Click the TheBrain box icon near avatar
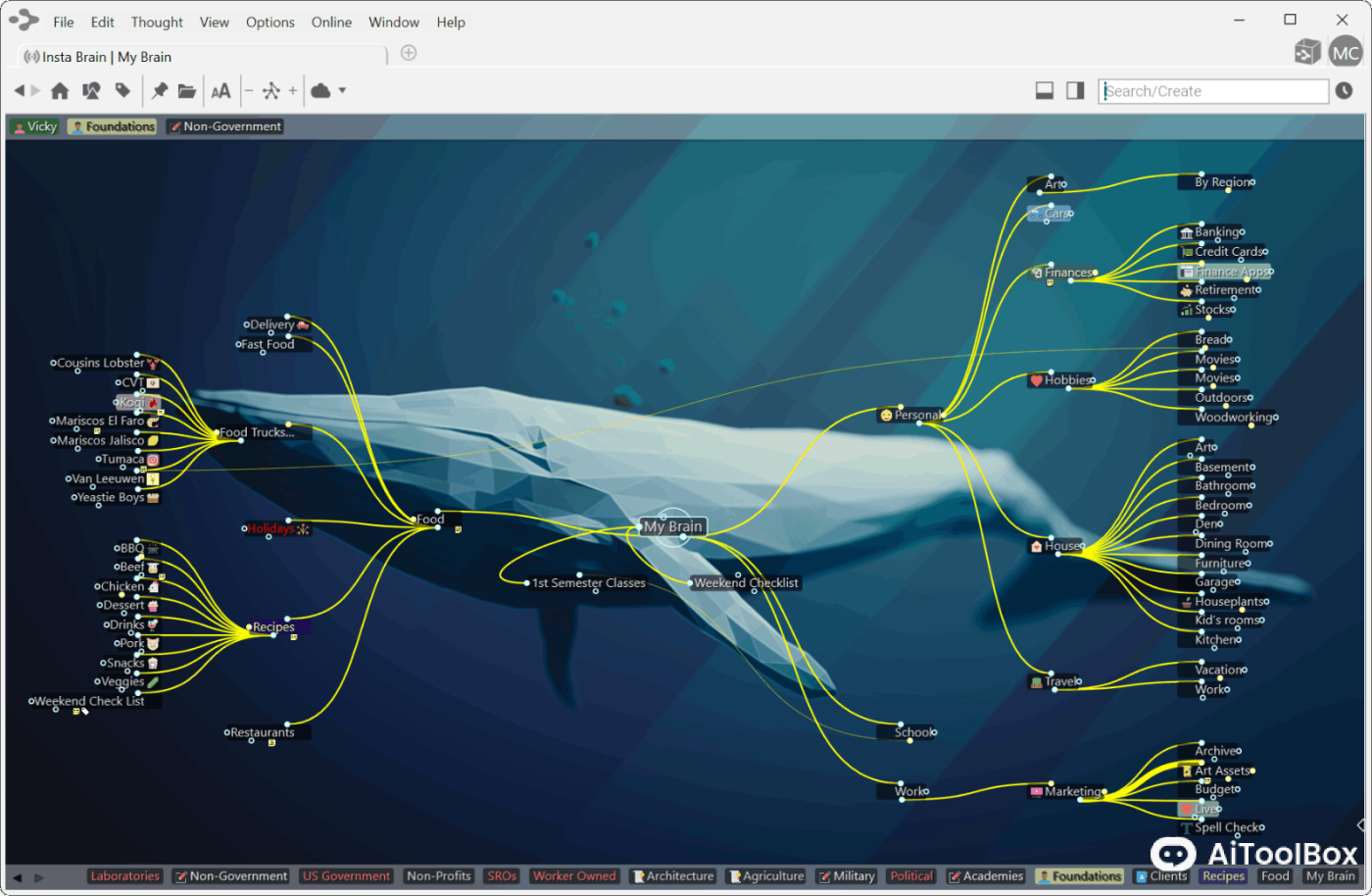The width and height of the screenshot is (1372, 896). tap(1307, 52)
